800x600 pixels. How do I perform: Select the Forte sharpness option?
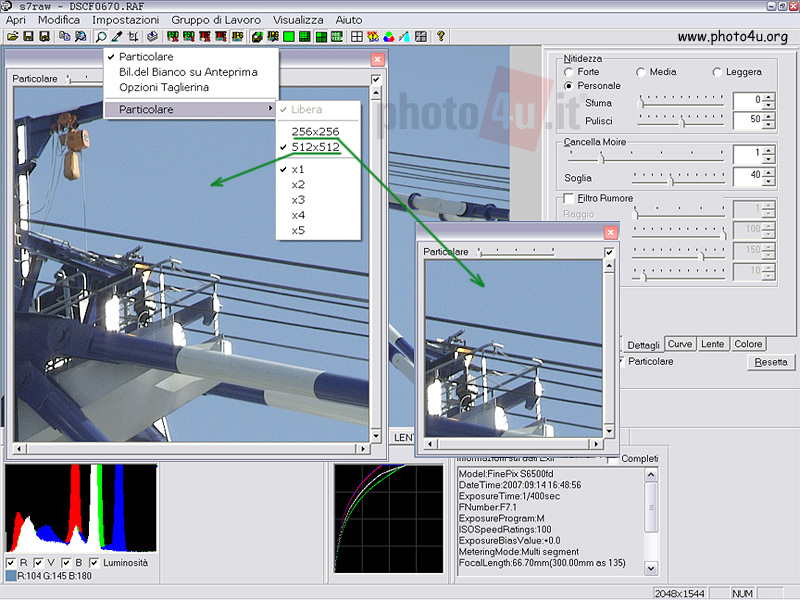[x=568, y=72]
